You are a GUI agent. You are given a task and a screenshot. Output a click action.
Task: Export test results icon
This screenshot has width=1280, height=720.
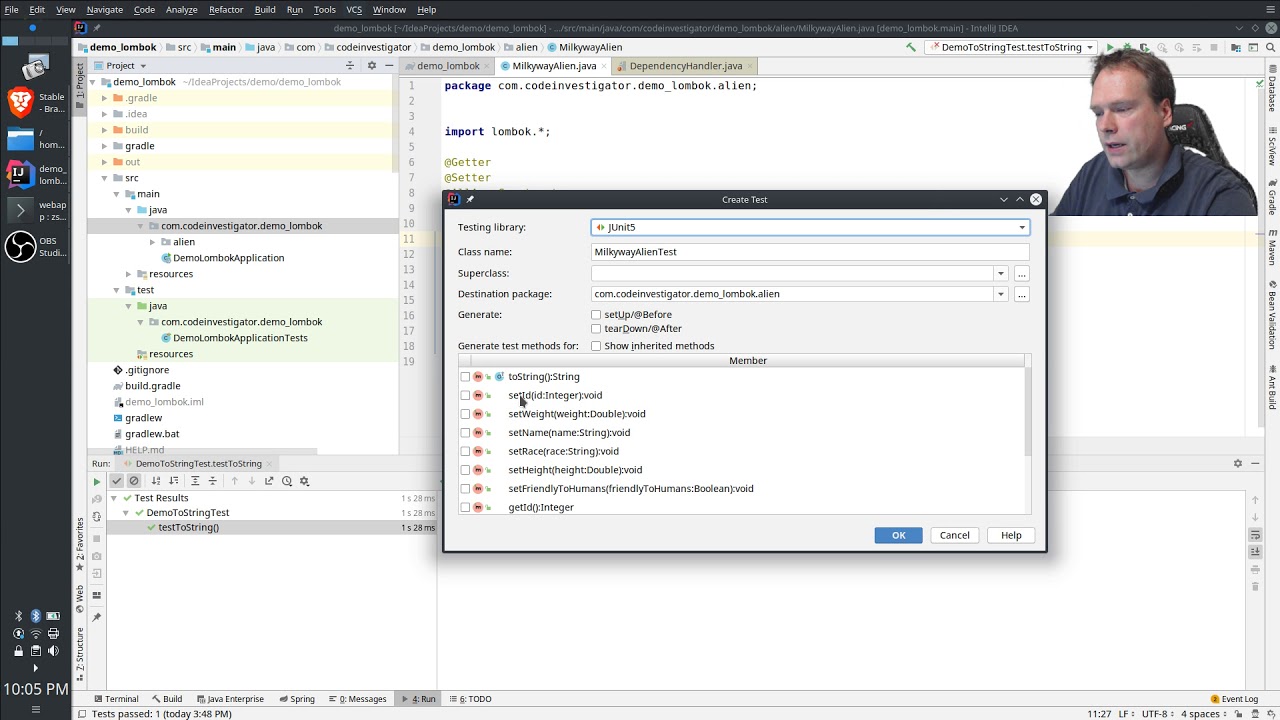tap(269, 481)
